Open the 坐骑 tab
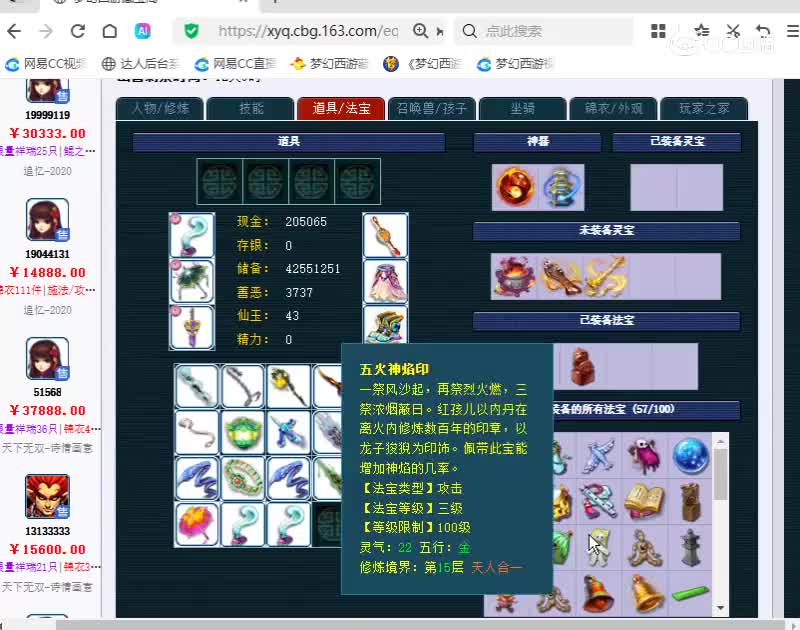The image size is (800, 630). [522, 109]
